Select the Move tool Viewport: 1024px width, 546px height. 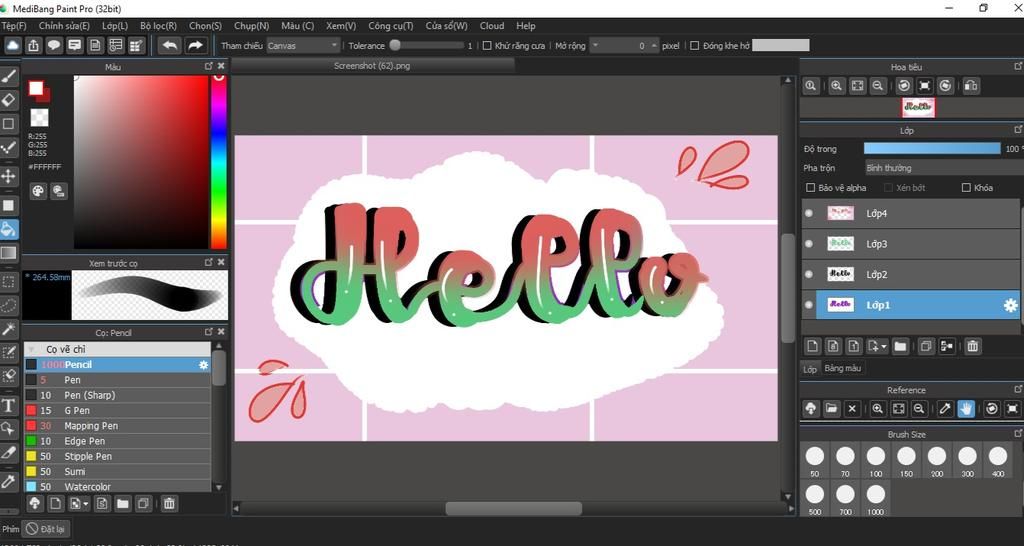click(x=8, y=176)
